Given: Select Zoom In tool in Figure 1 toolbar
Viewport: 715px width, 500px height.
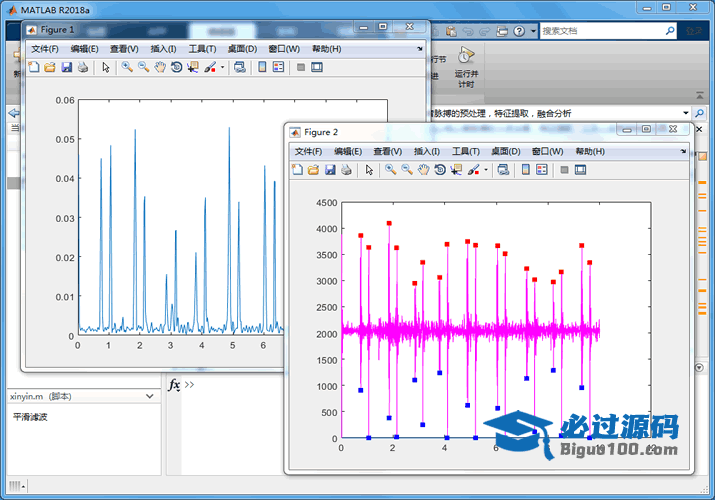Looking at the screenshot, I should click(127, 67).
